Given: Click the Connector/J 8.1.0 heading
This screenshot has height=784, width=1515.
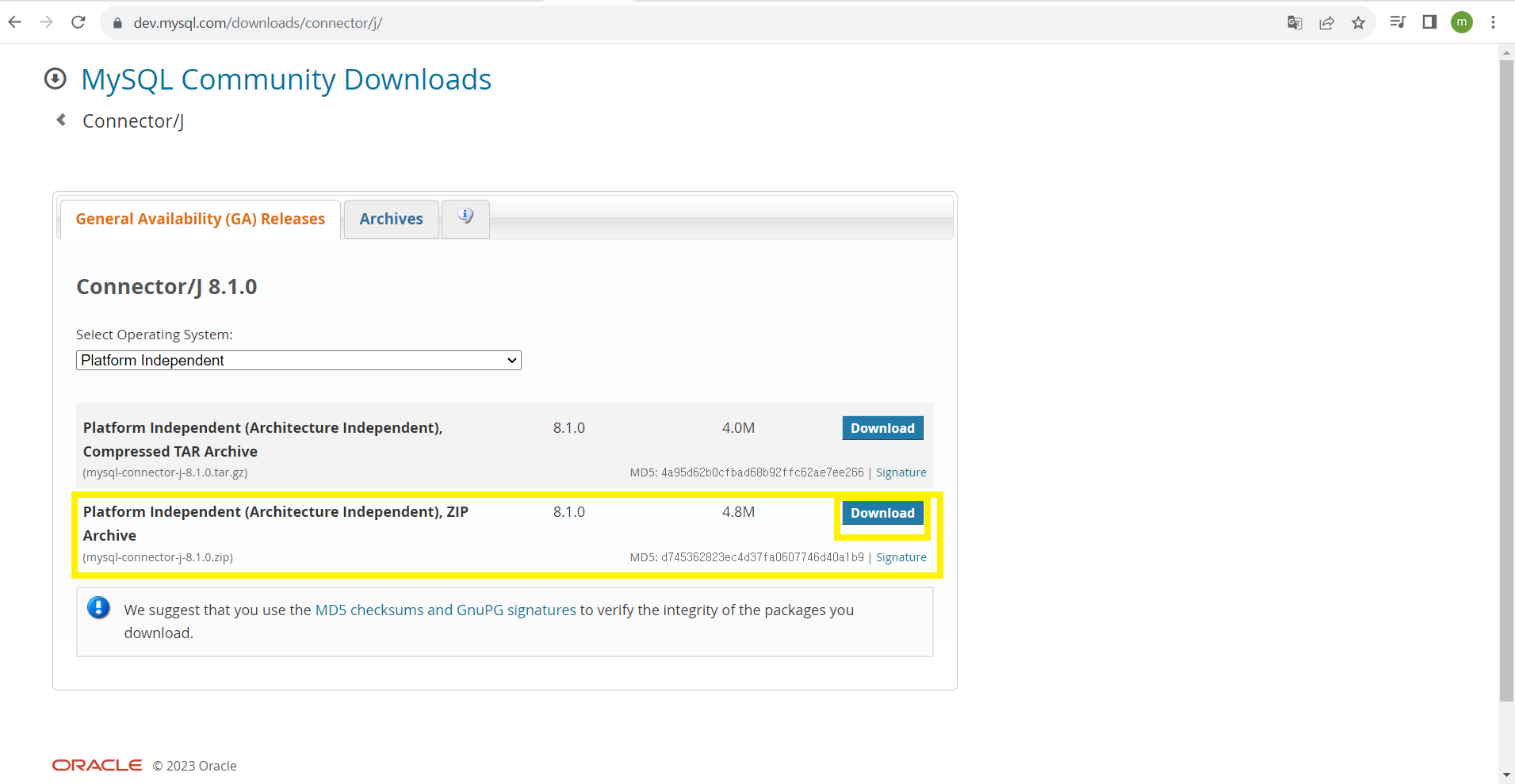Looking at the screenshot, I should (x=166, y=286).
